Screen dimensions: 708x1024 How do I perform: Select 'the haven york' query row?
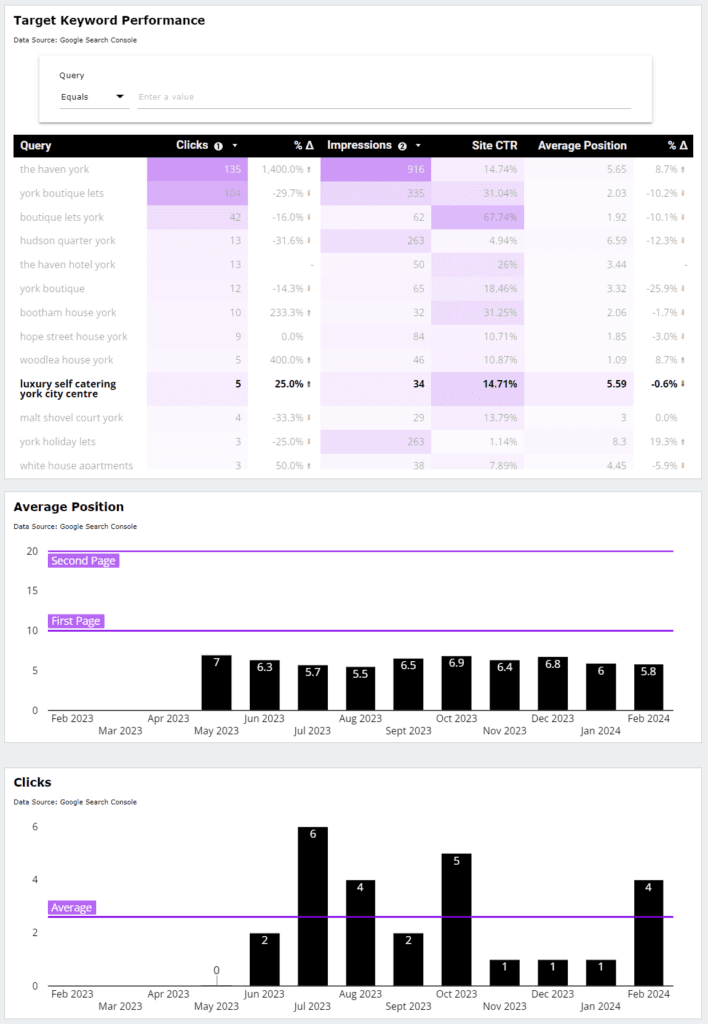click(54, 170)
